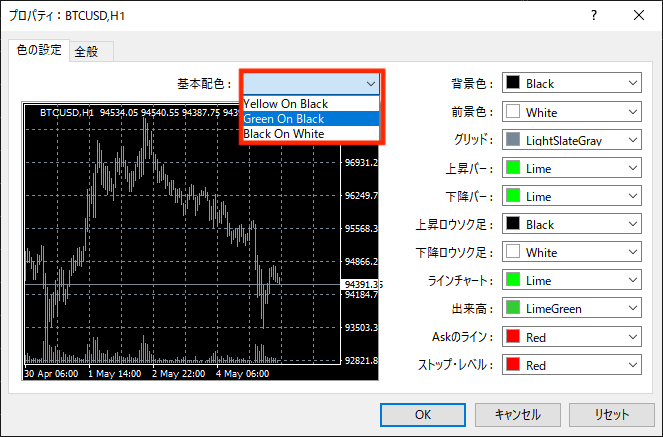Open the 背景色 color dropdown

pos(572,83)
